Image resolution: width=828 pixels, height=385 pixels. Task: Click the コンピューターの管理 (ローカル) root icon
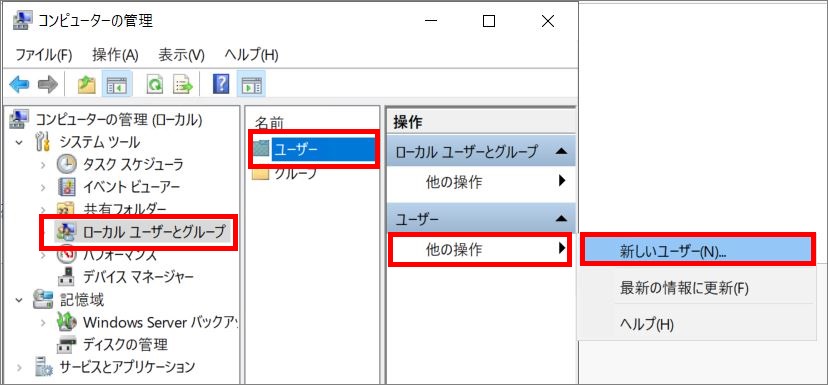20,119
